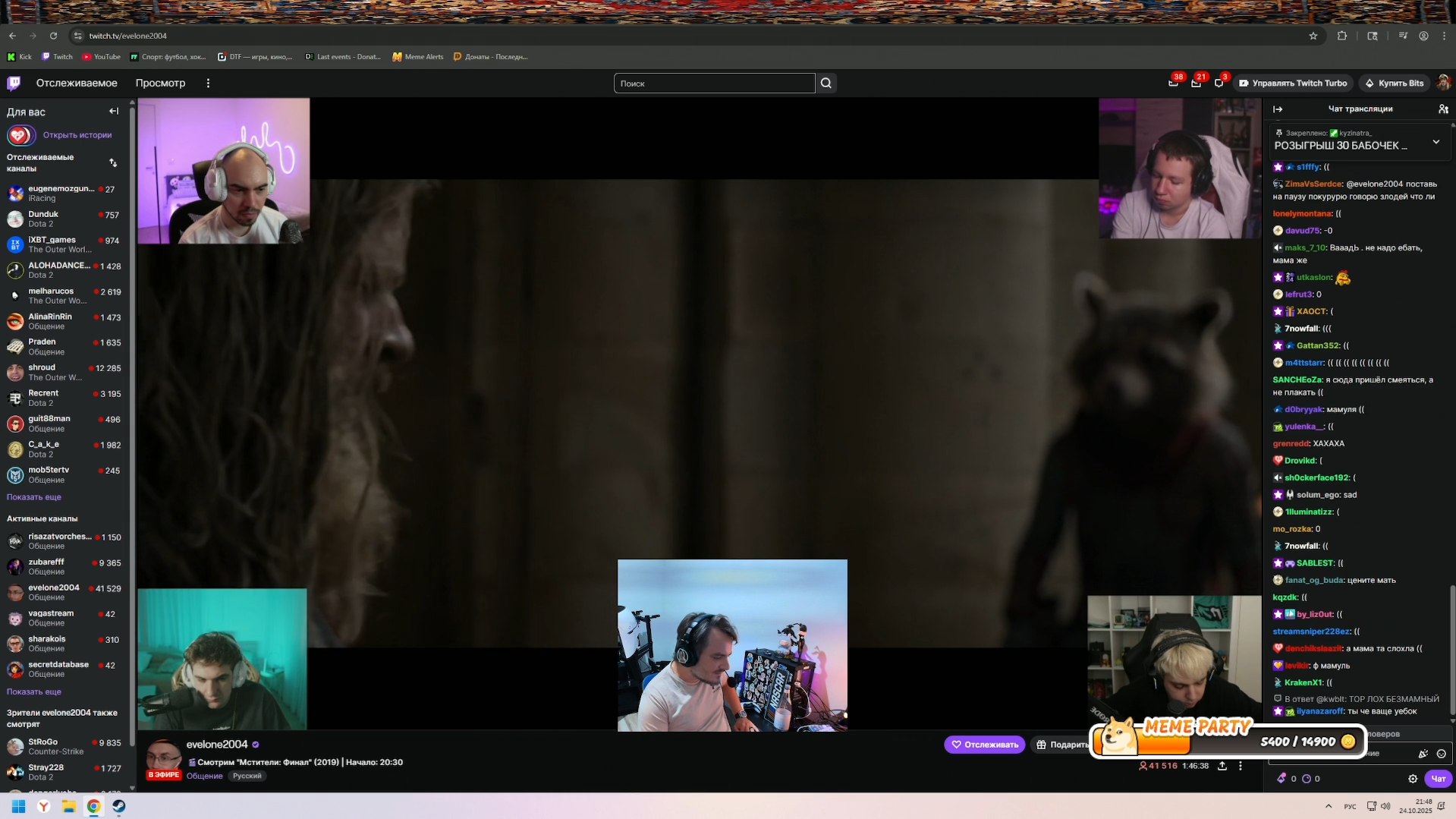Open Chrome from the taskbar
Screen dimensions: 1456x819
click(94, 806)
